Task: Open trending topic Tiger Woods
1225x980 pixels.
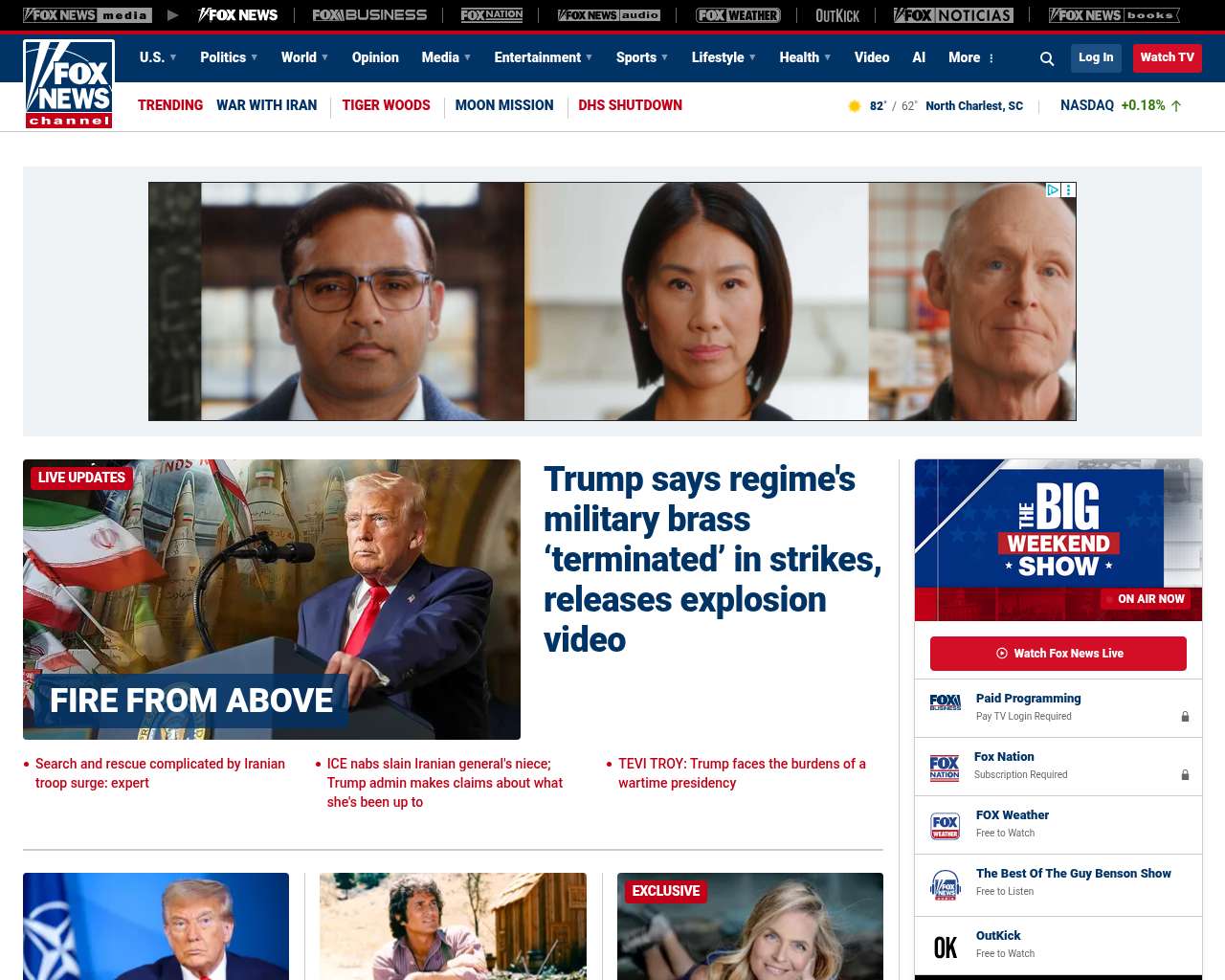Action: tap(386, 105)
